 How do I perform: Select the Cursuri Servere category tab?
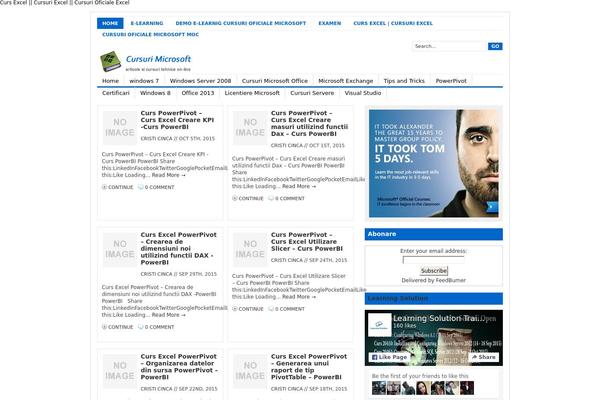tap(312, 93)
